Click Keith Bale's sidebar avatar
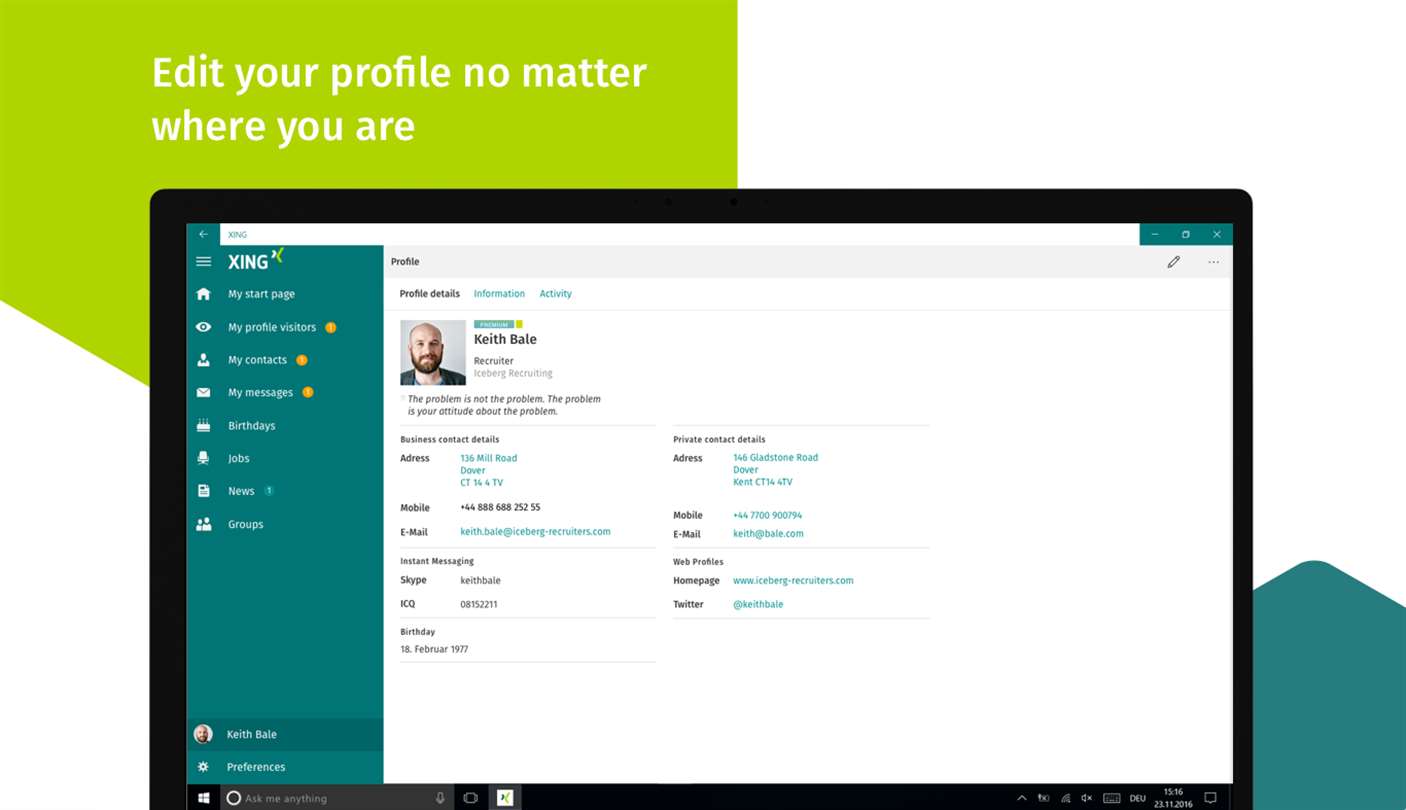 pos(203,734)
